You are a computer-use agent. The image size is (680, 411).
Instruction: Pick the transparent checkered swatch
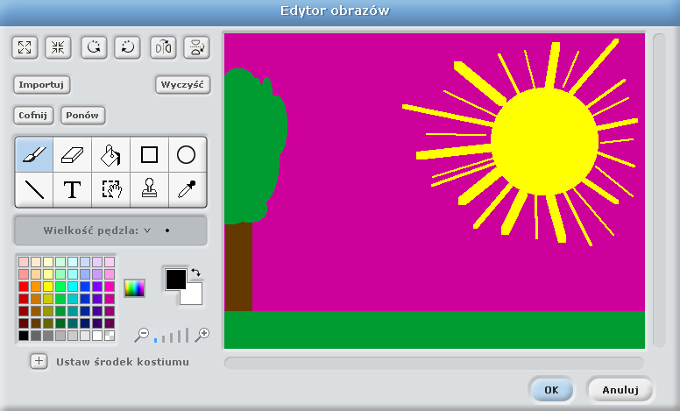110,336
